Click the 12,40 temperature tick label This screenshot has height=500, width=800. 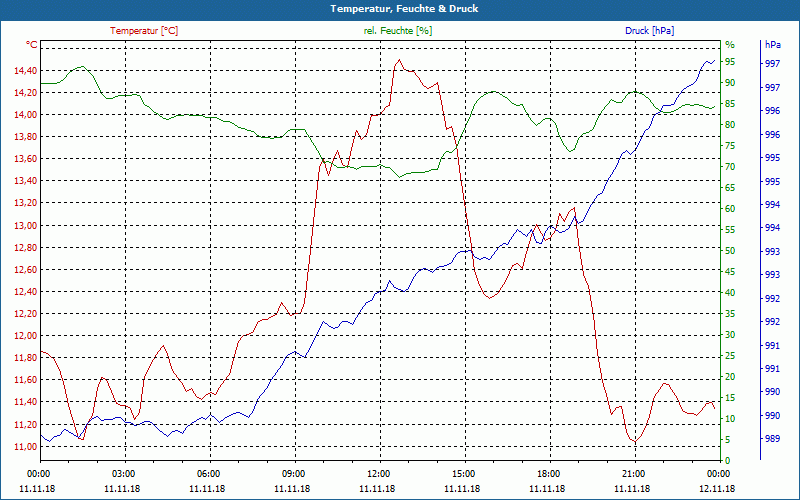pos(26,292)
